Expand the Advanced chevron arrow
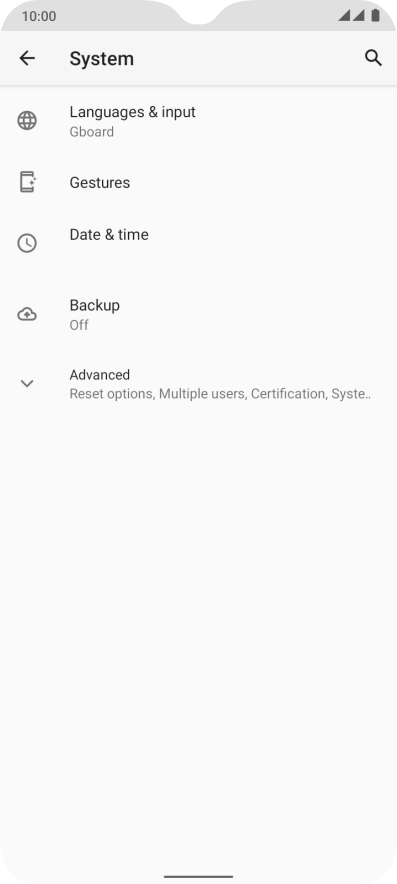 [27, 384]
